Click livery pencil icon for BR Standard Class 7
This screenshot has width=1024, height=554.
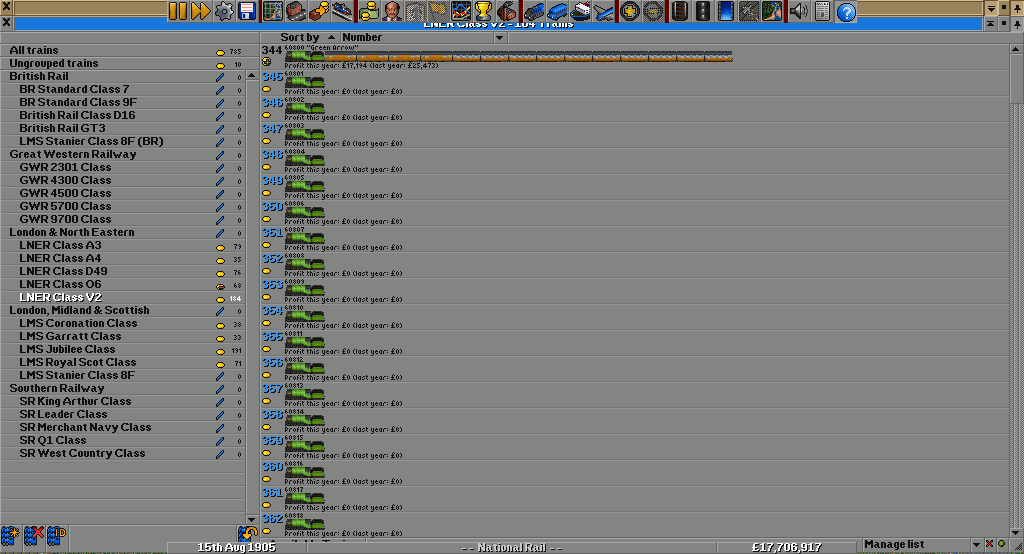point(220,90)
